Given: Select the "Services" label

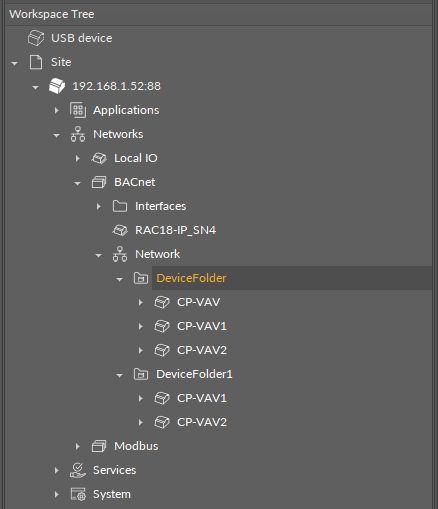Looking at the screenshot, I should tap(115, 470).
